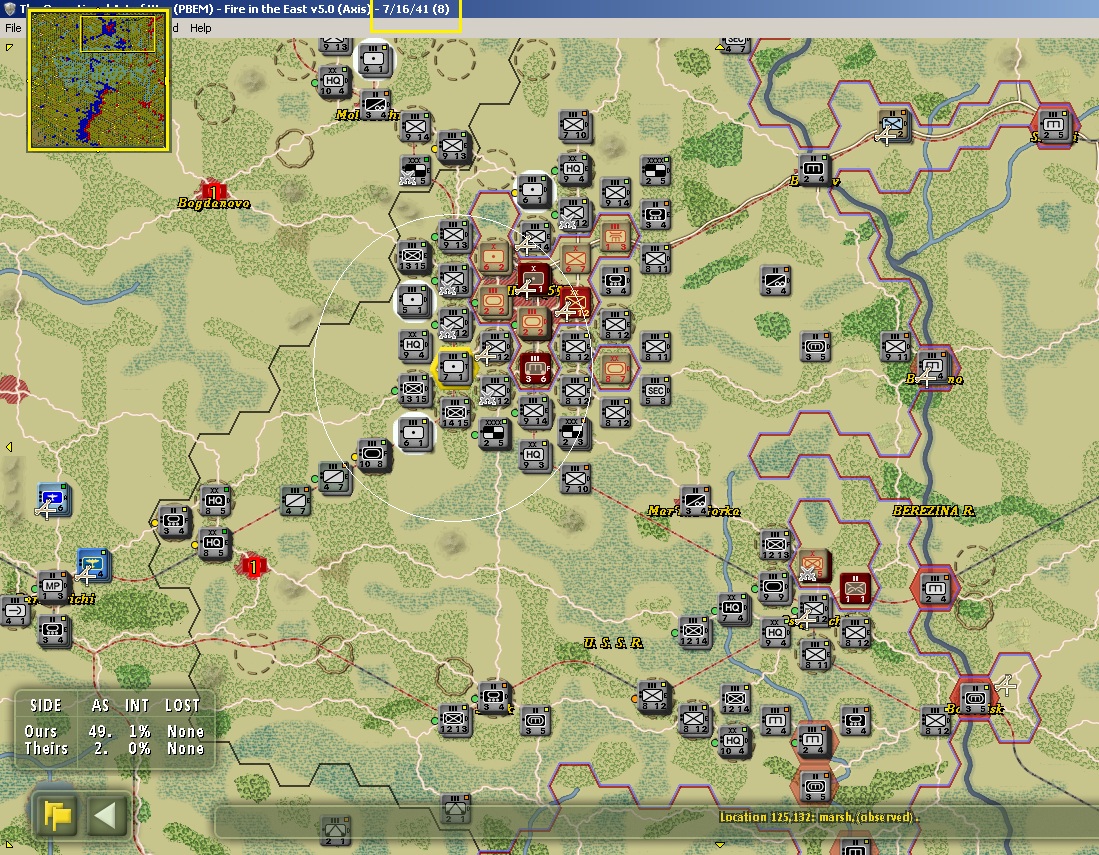This screenshot has width=1099, height=855.
Task: Select the tan Soviet 1-3 regiment
Action: [x=615, y=236]
